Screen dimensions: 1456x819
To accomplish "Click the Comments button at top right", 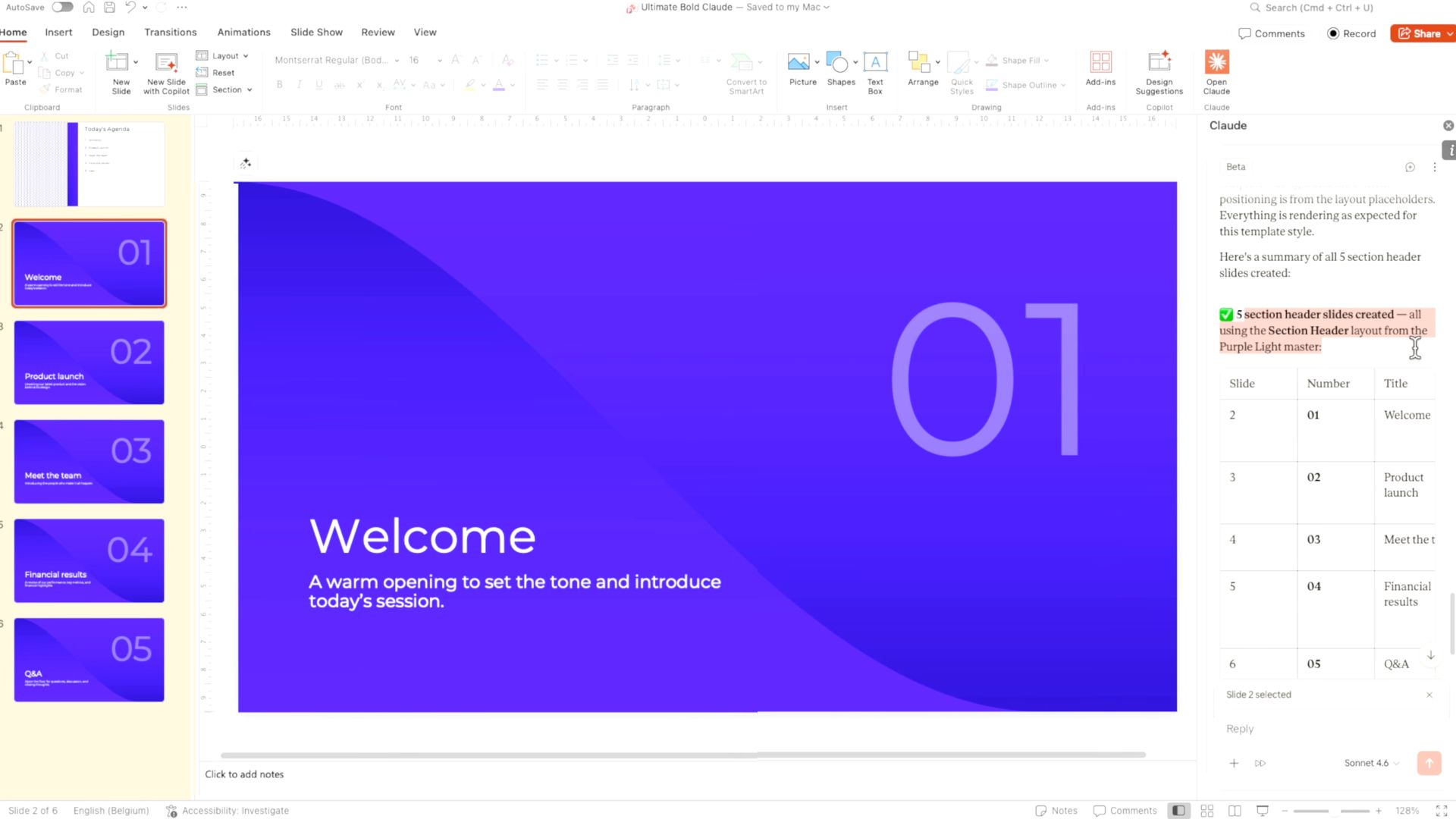I will click(1272, 33).
